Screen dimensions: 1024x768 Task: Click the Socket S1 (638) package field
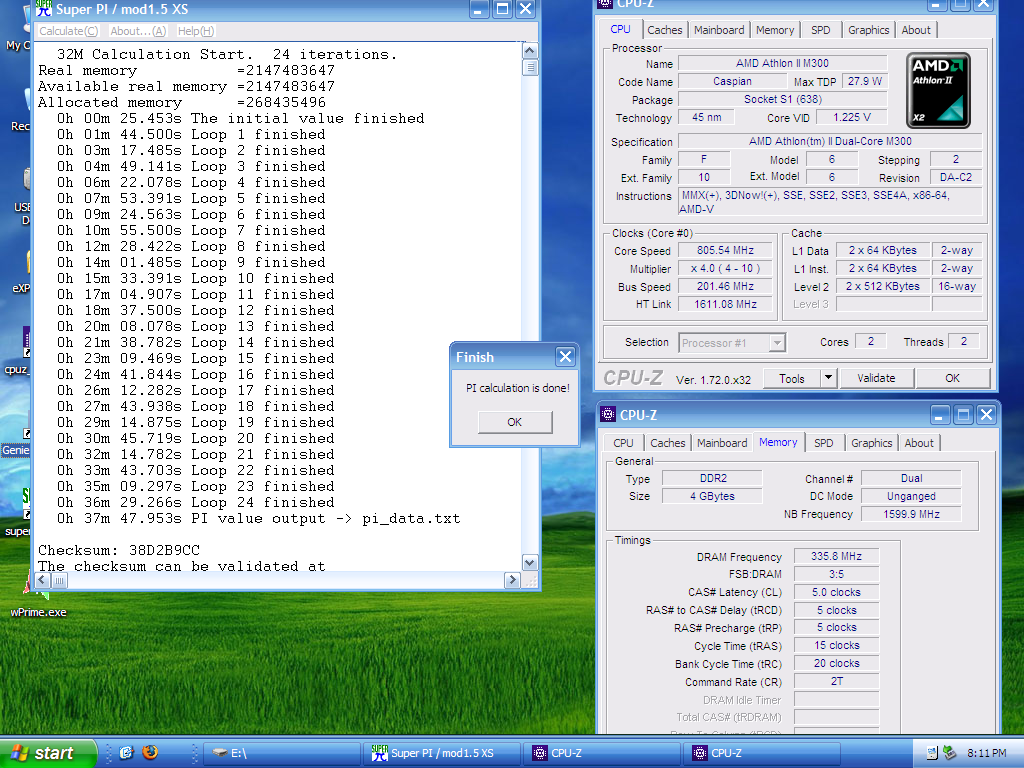(x=782, y=99)
